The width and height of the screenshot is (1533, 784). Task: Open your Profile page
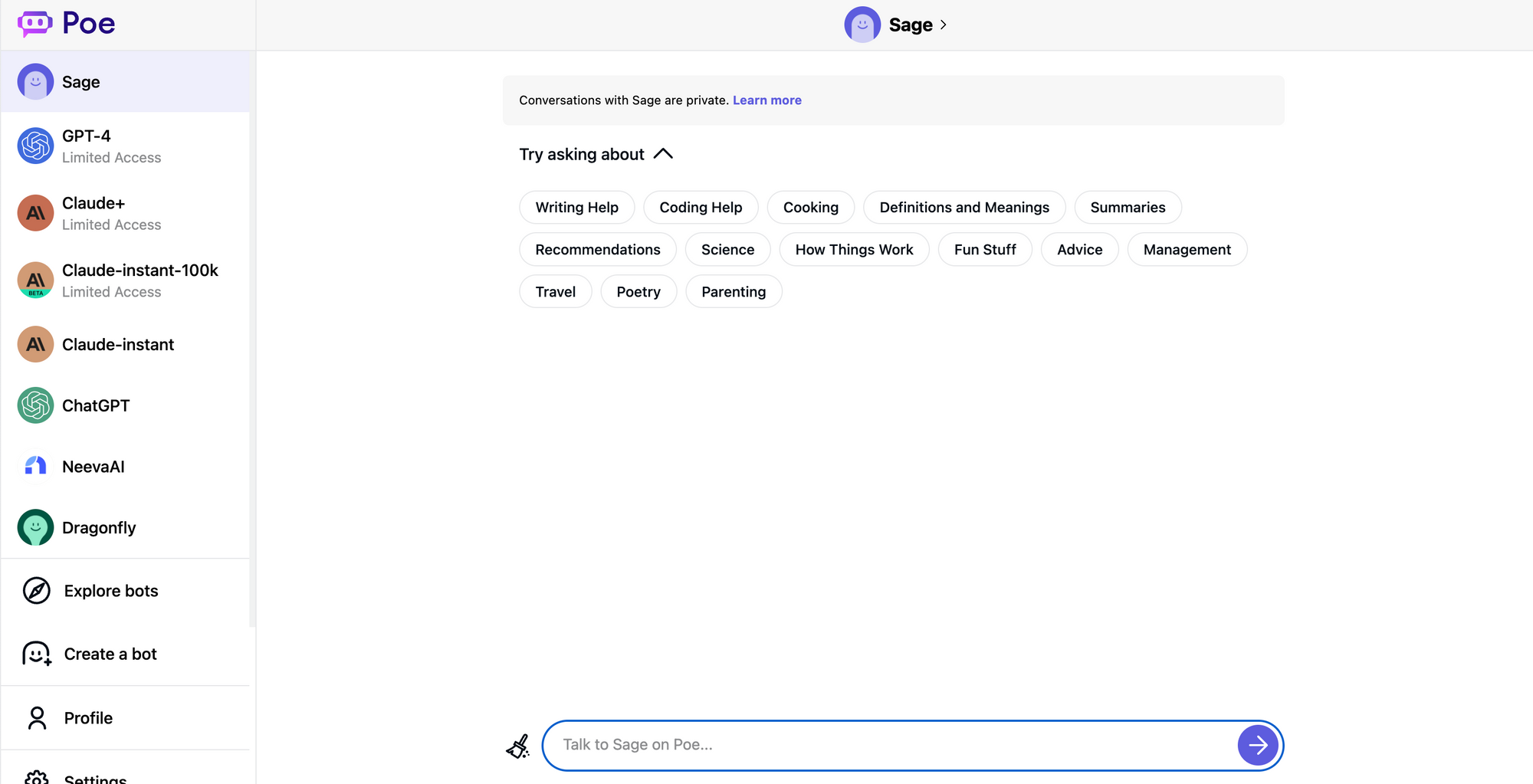[88, 717]
